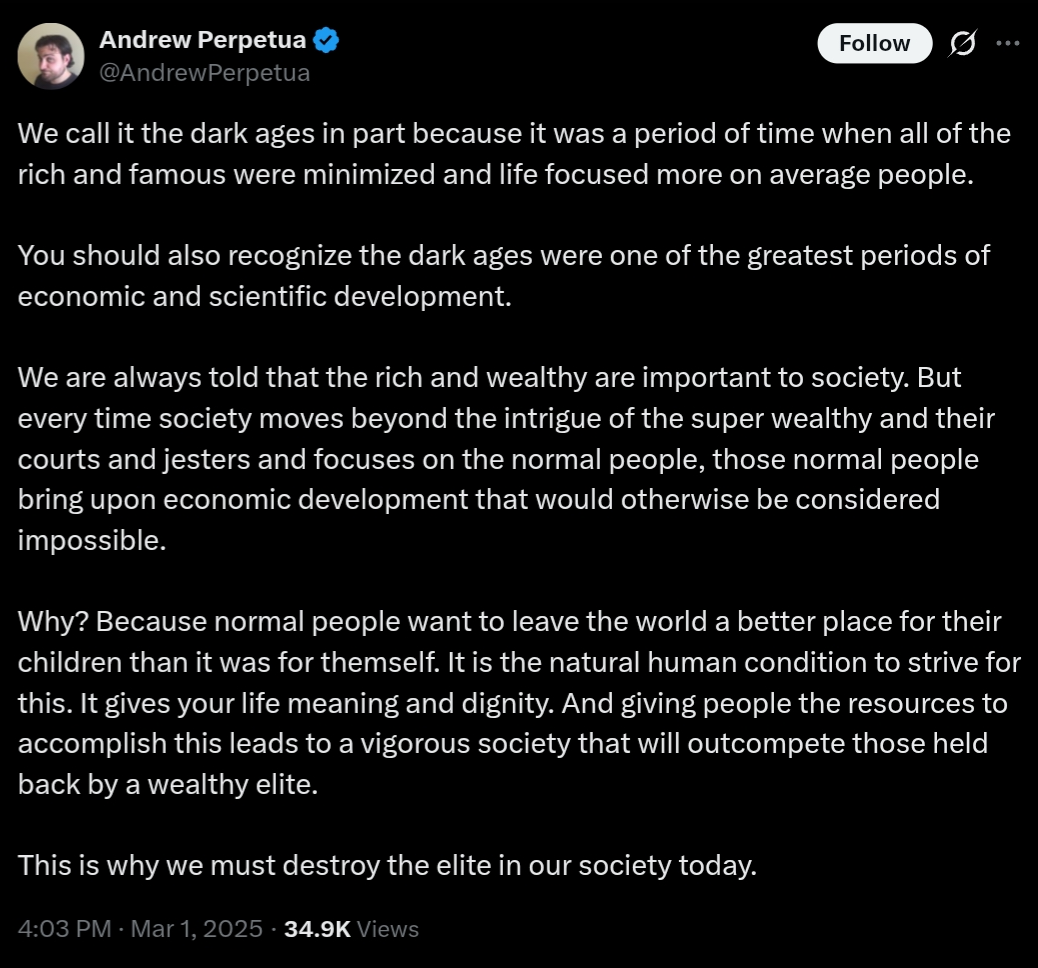Follow Andrew Perpetua

click(874, 43)
